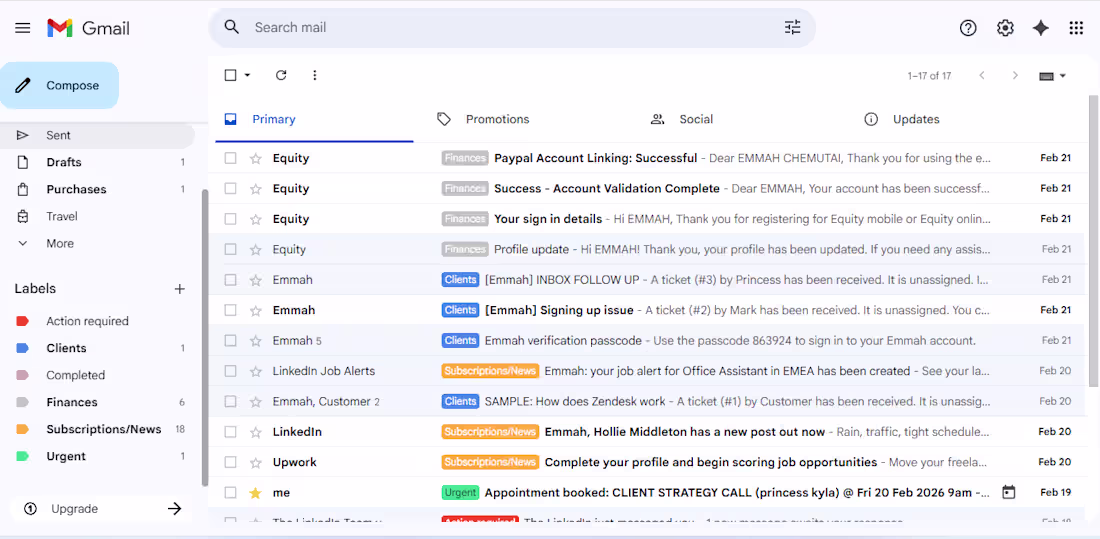Screen dimensions: 1100x539
Task: Open Profile update email from Equity
Action: click(648, 249)
